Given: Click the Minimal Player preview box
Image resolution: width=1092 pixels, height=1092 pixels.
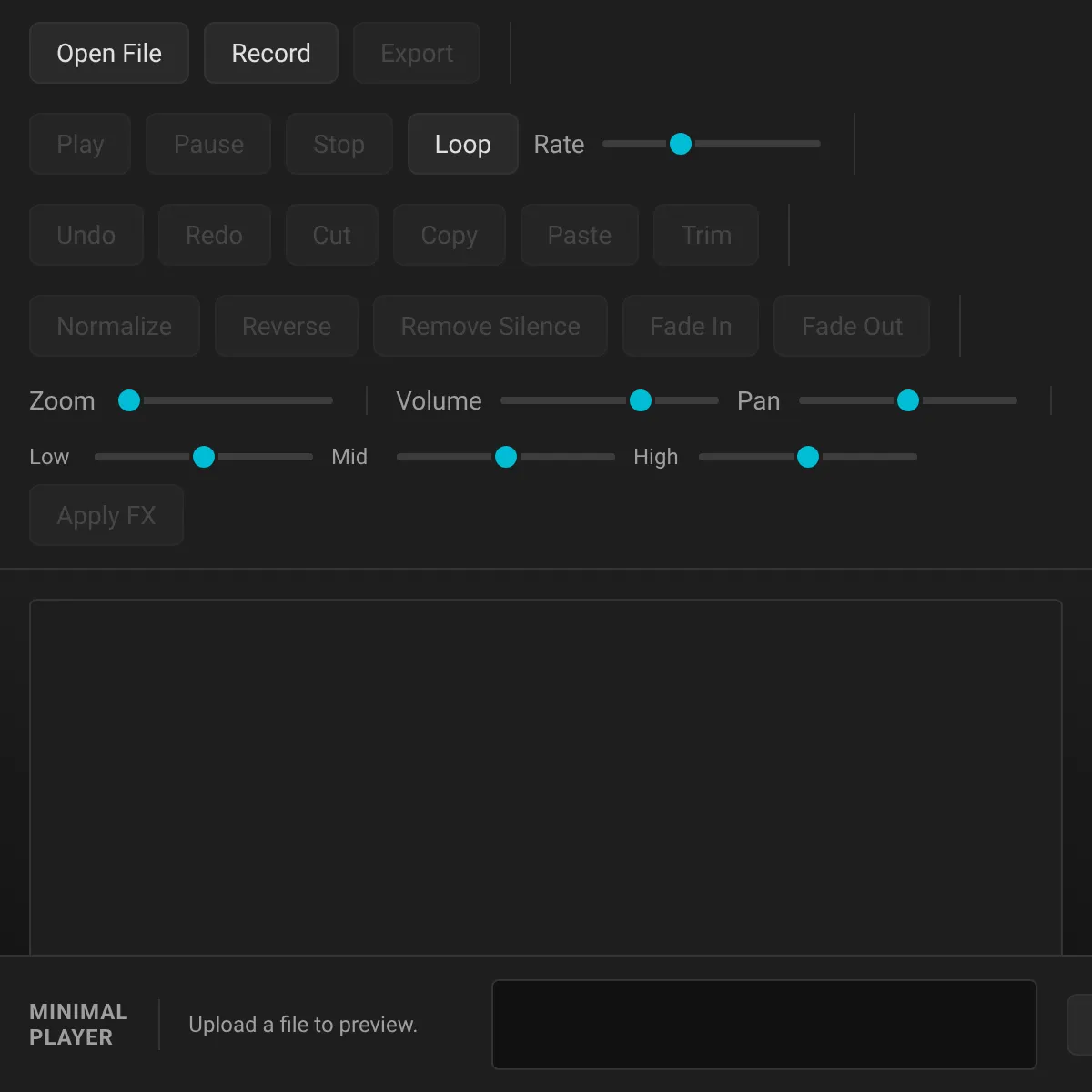Looking at the screenshot, I should tap(764, 1025).
